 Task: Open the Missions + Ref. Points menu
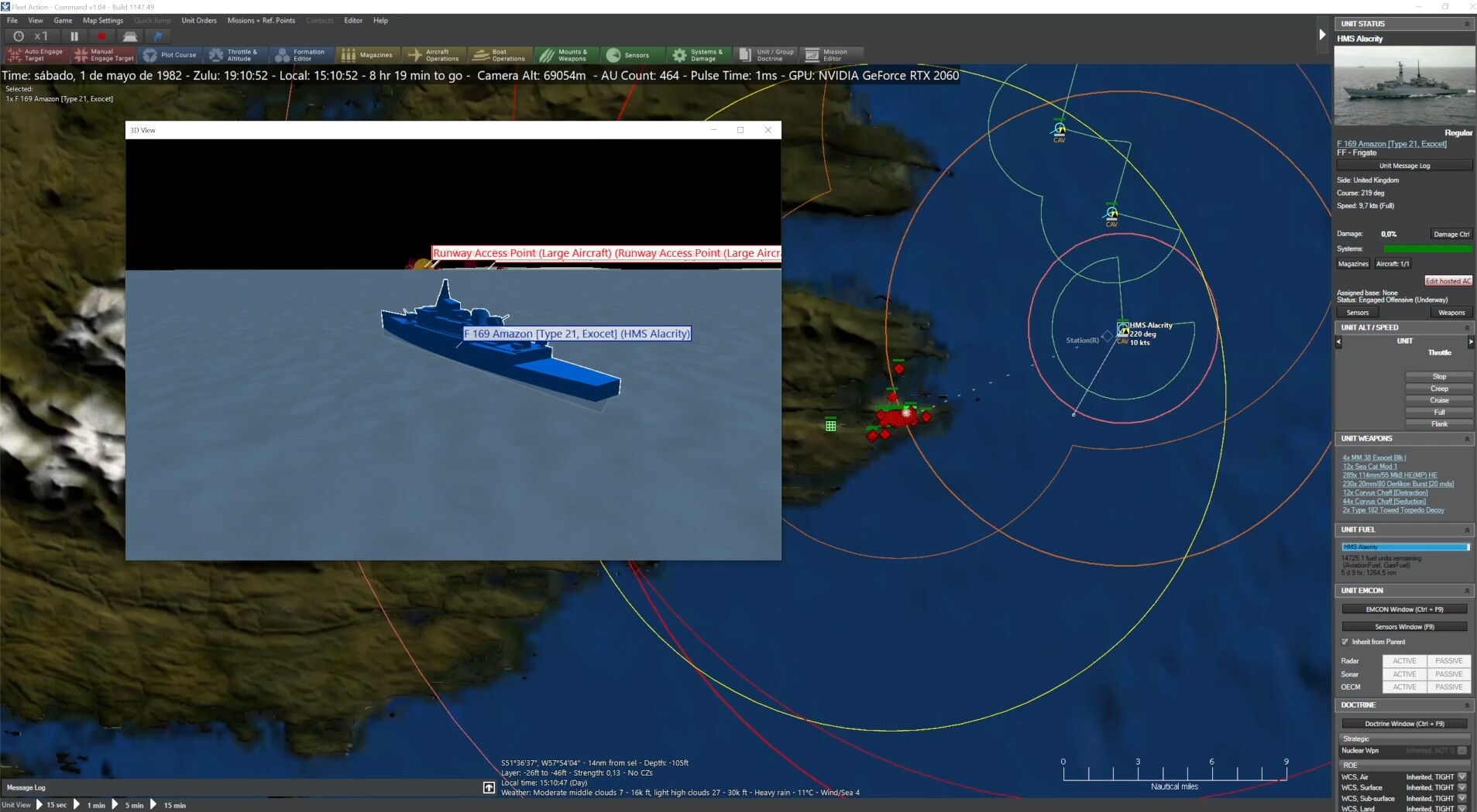pos(261,21)
